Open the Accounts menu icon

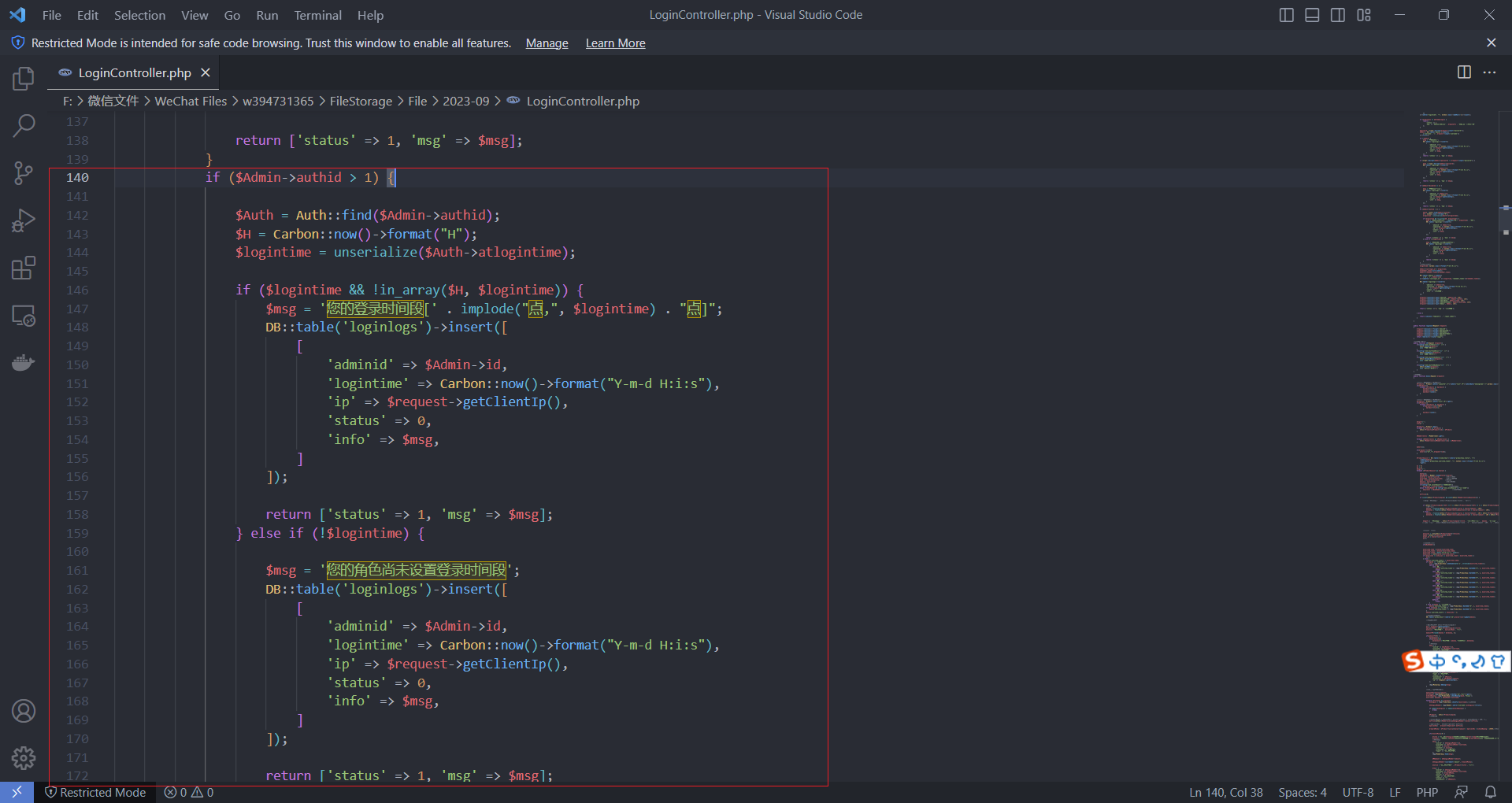[24, 711]
